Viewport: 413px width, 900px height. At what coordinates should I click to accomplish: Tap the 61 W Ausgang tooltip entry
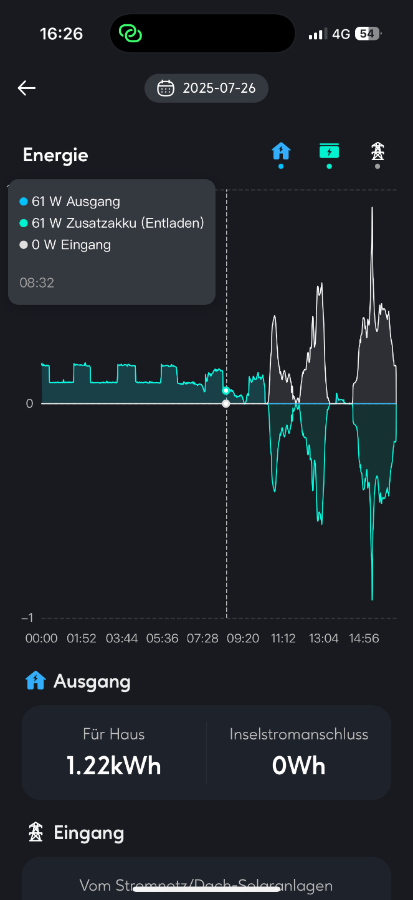coord(70,201)
